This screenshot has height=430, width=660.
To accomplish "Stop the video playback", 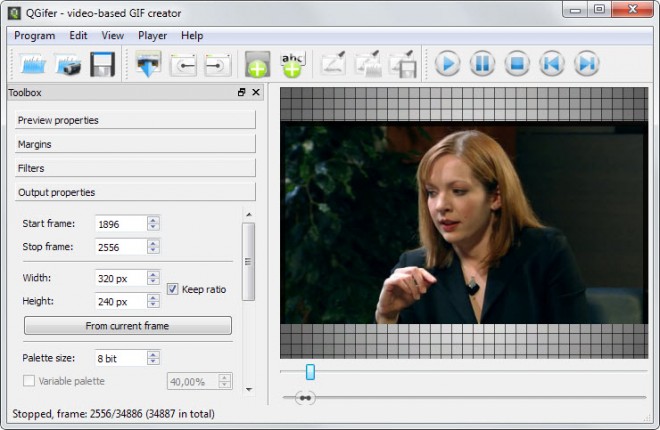I will 517,64.
